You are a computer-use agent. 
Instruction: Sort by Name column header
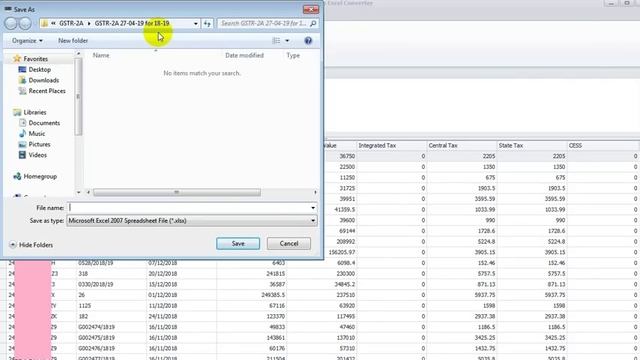click(x=101, y=55)
